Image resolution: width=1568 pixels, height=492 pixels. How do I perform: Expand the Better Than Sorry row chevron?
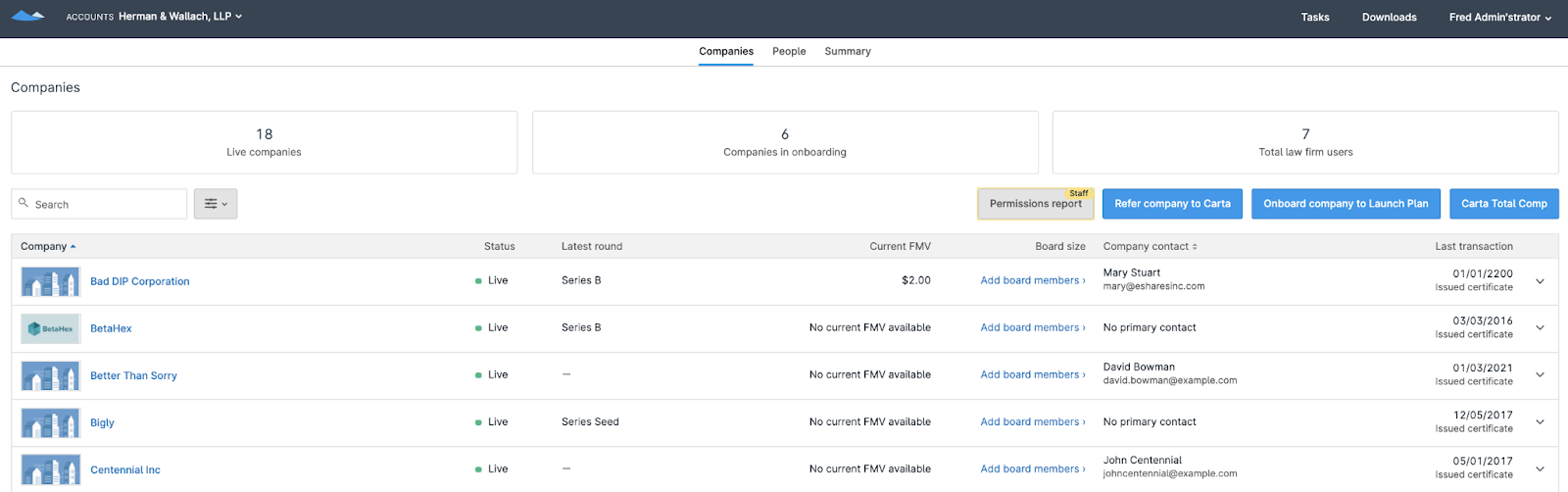pyautogui.click(x=1540, y=375)
